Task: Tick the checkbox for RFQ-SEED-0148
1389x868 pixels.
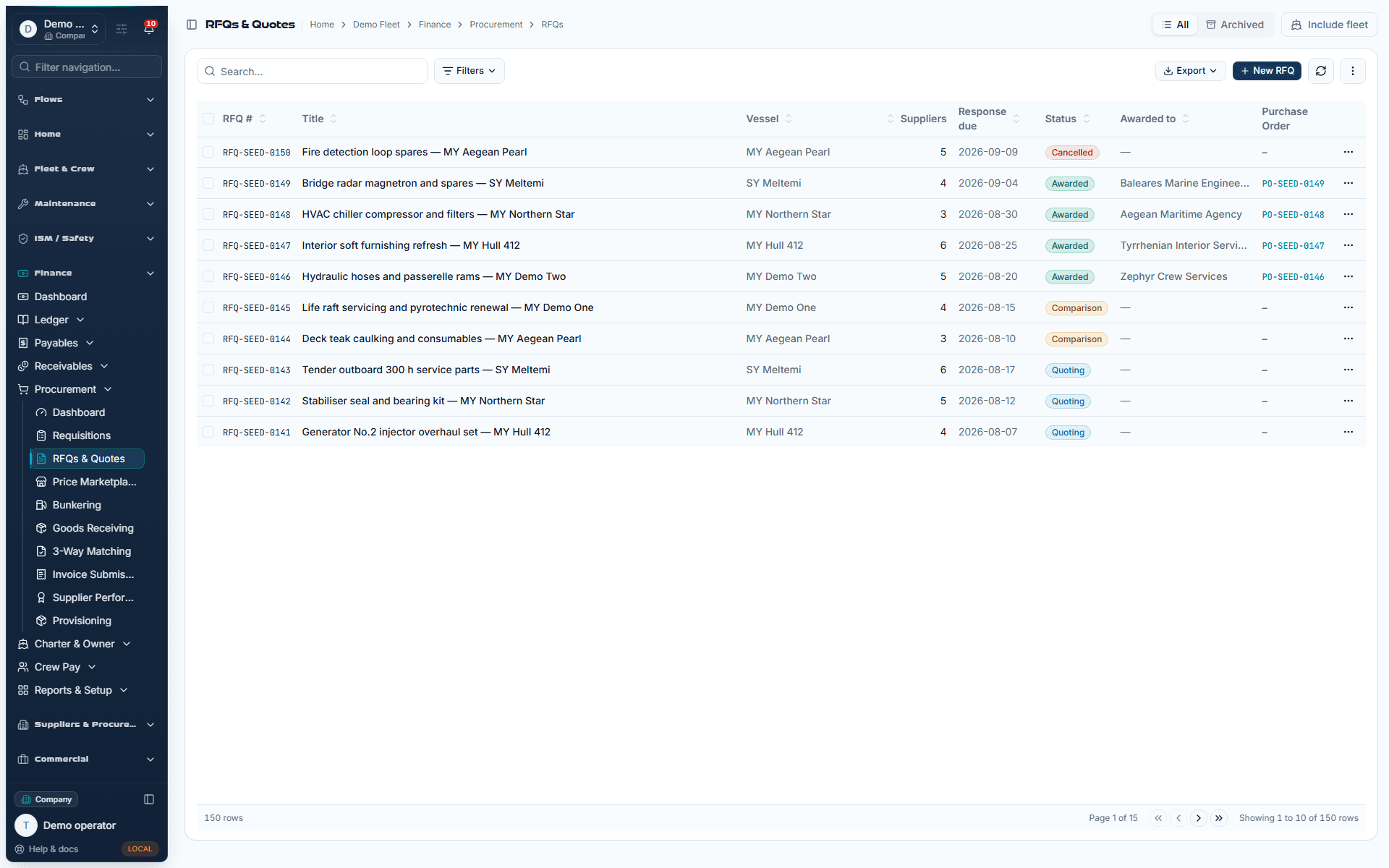Action: (x=208, y=214)
